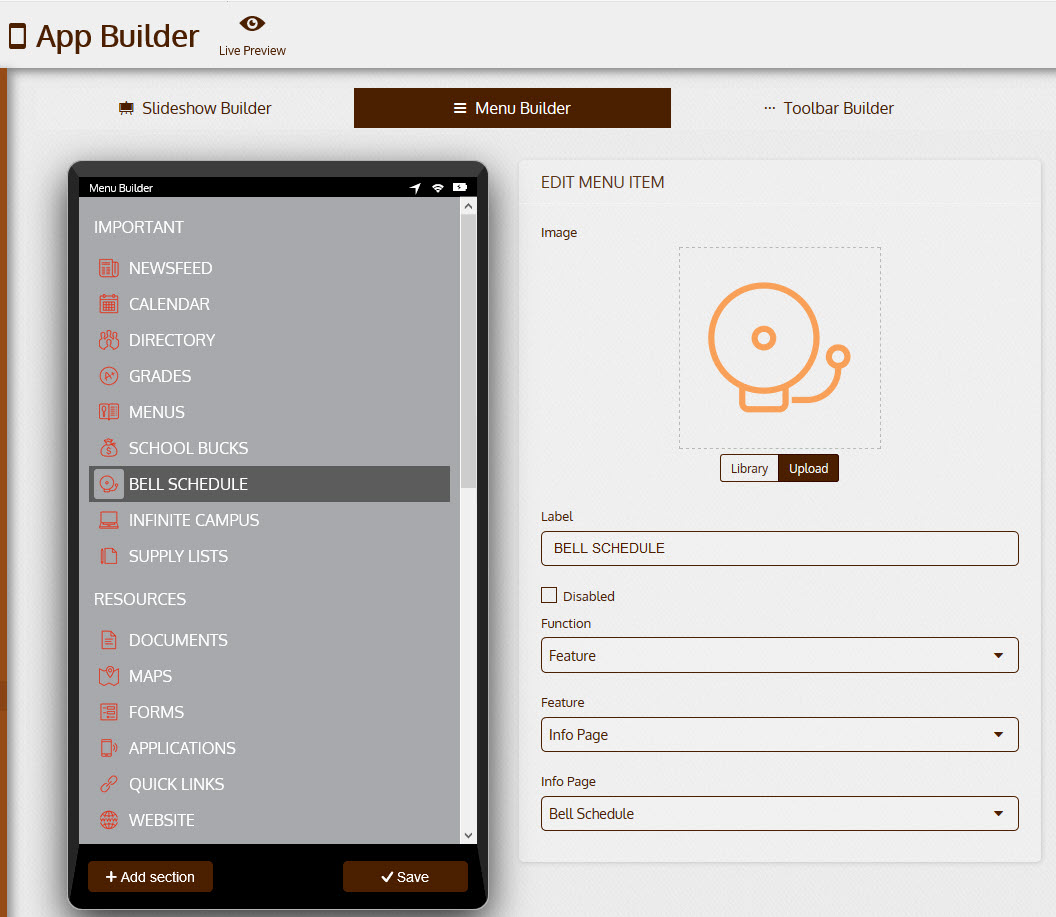Click the School Bucks money bag icon
The height and width of the screenshot is (917, 1056).
coord(108,448)
